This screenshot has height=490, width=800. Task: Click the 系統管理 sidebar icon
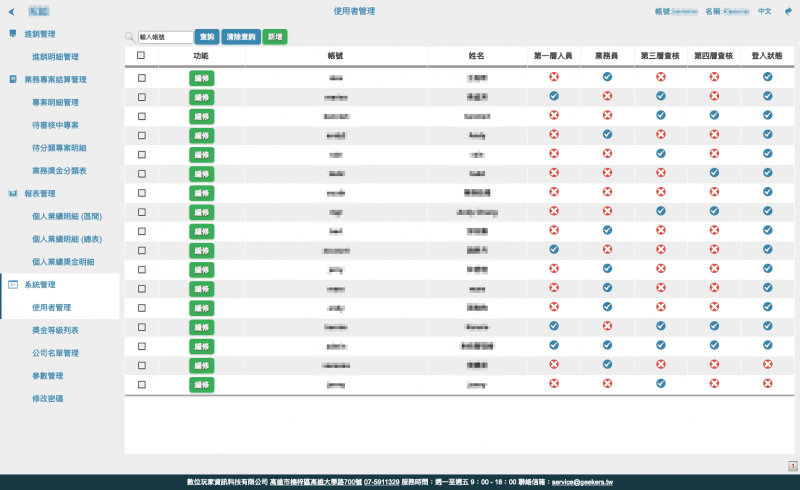[x=13, y=284]
